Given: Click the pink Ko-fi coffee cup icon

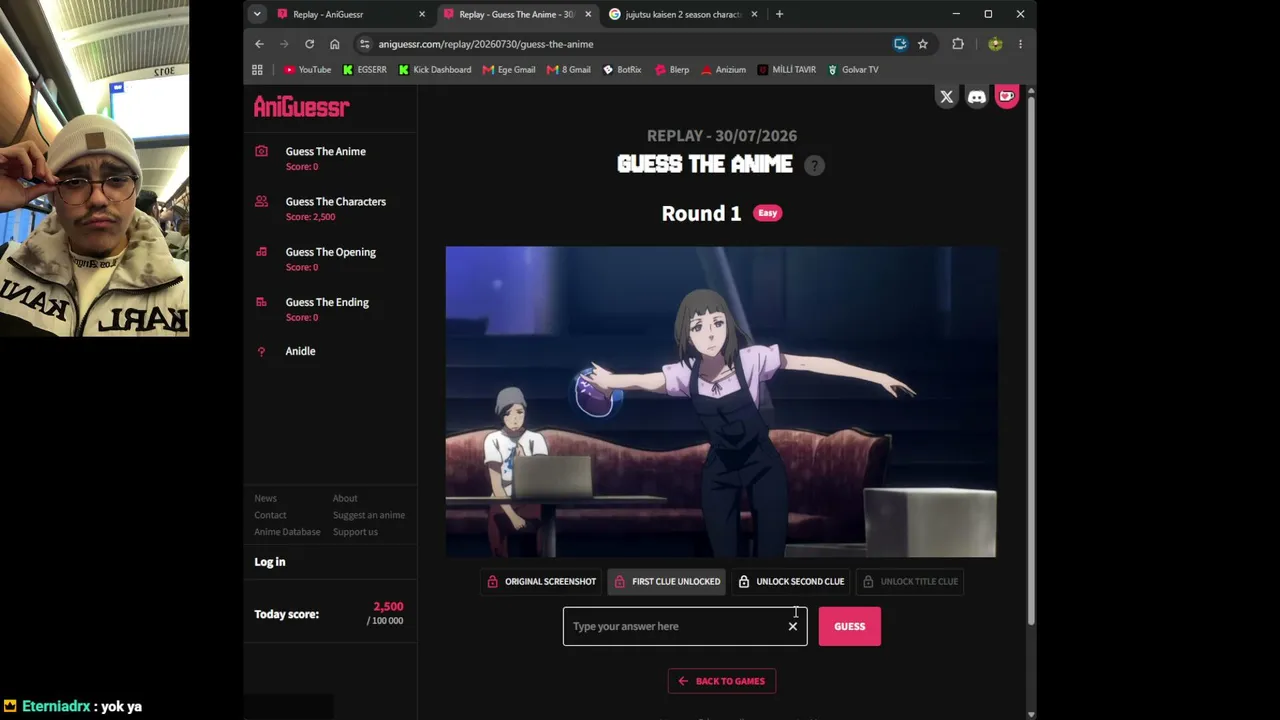Looking at the screenshot, I should (1007, 97).
